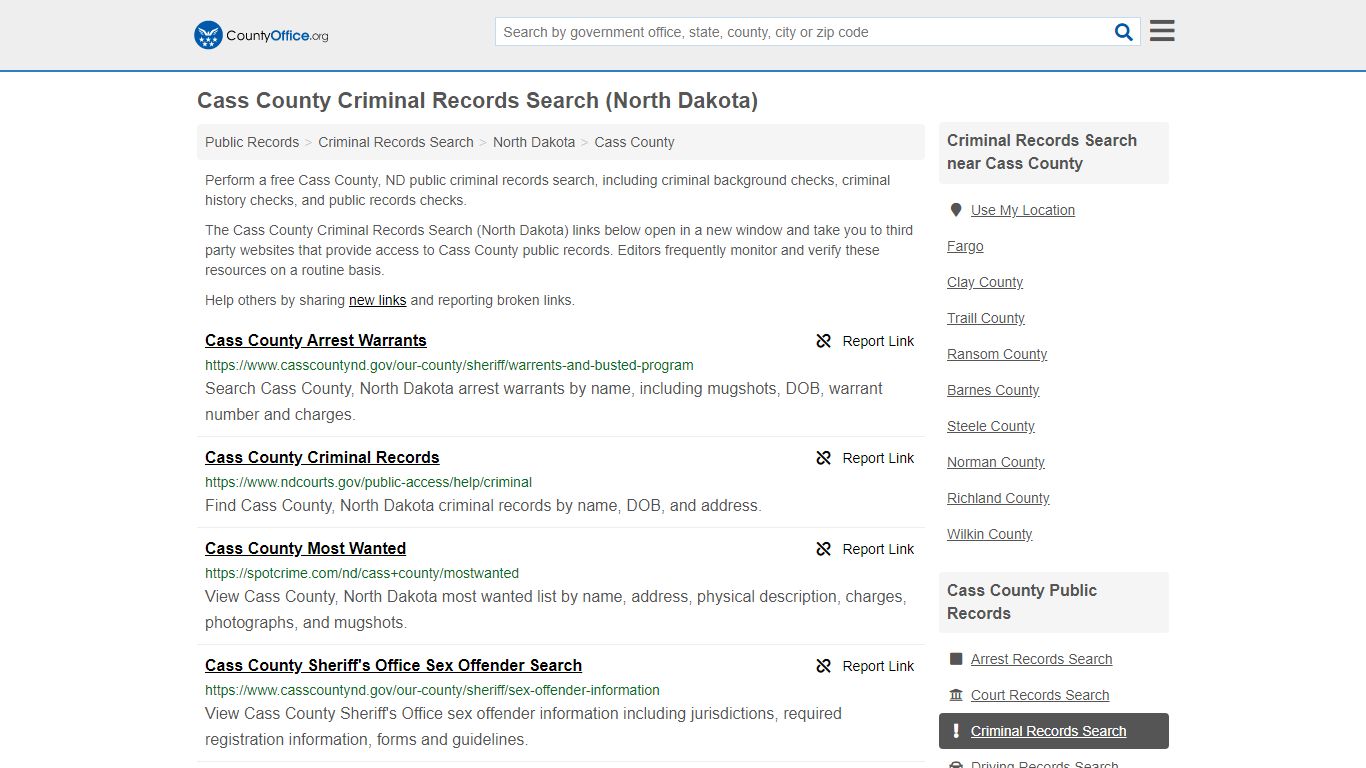Open the casscountynd.gov warrants URL

[449, 365]
